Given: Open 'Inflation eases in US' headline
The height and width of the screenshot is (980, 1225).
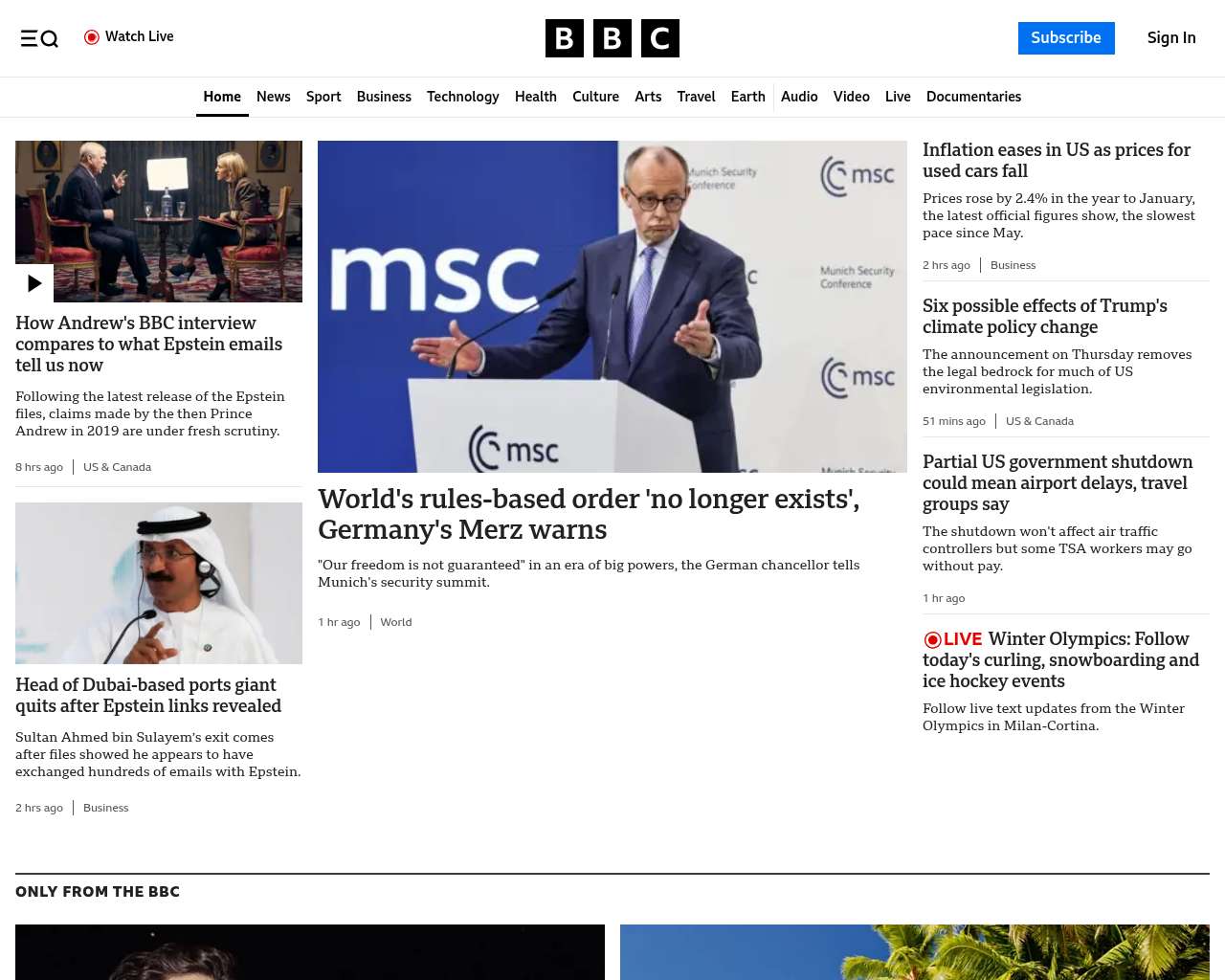Looking at the screenshot, I should pyautogui.click(x=1057, y=160).
